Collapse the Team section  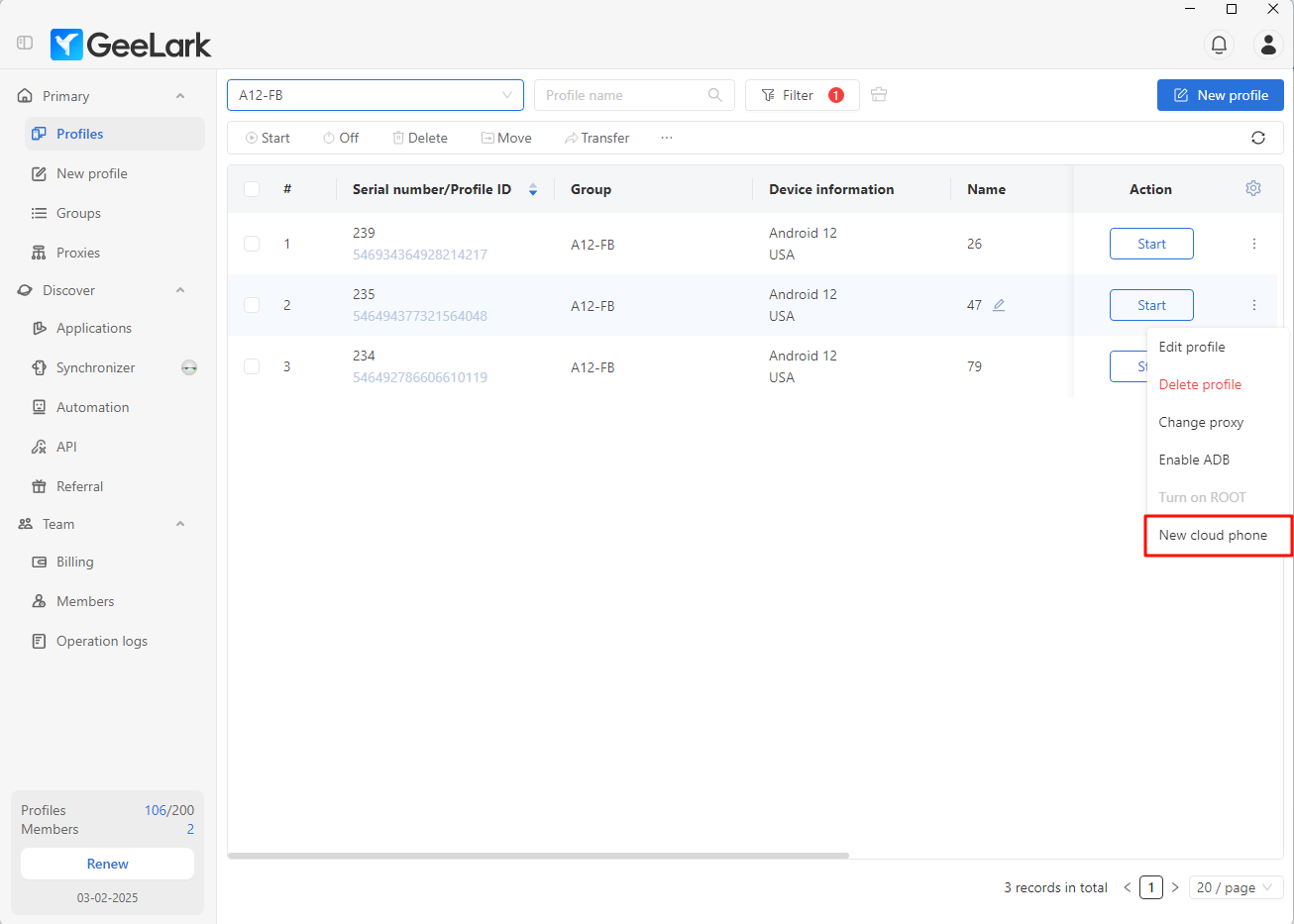coord(180,524)
